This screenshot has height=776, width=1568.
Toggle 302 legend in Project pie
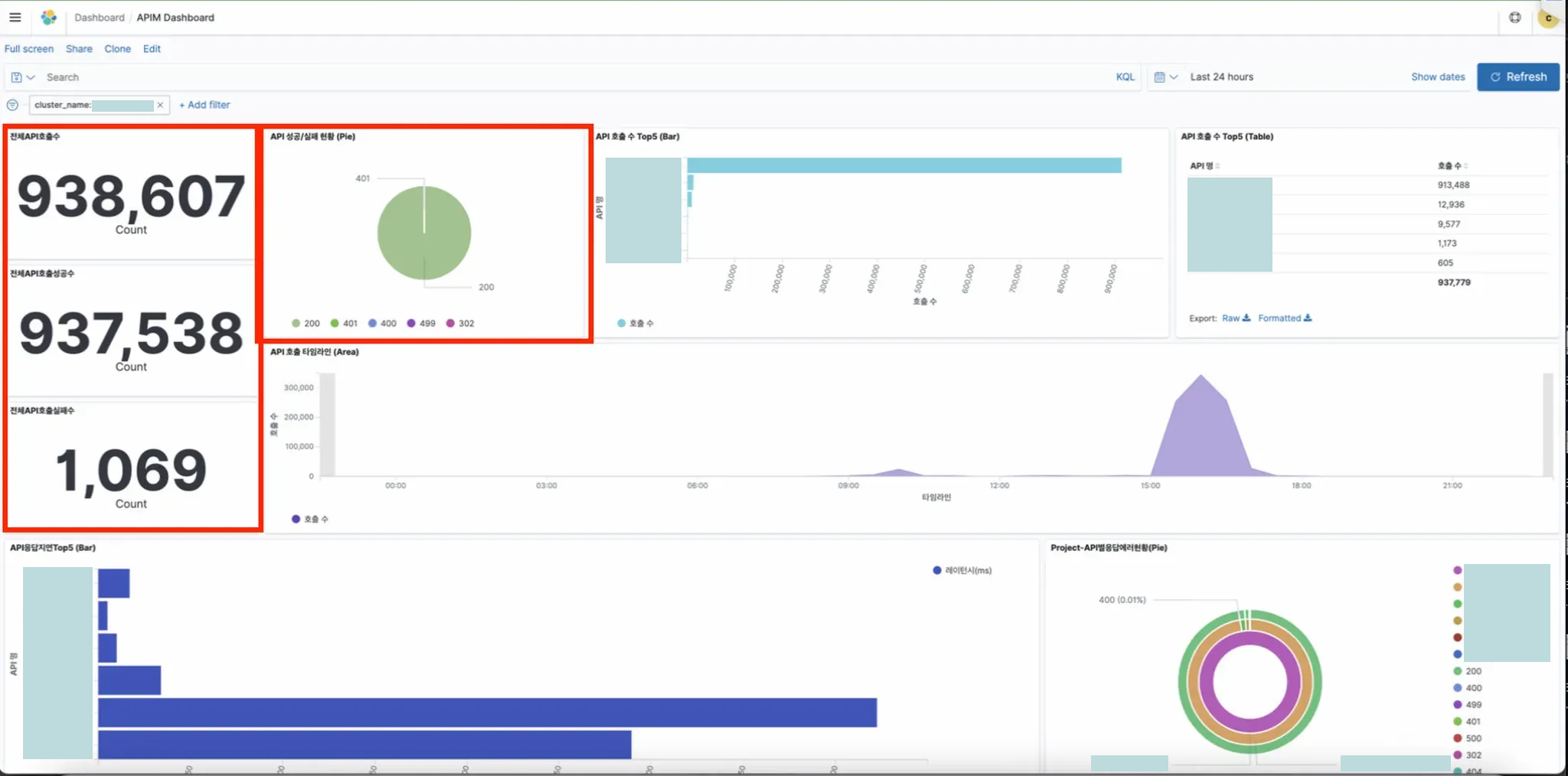click(1467, 755)
